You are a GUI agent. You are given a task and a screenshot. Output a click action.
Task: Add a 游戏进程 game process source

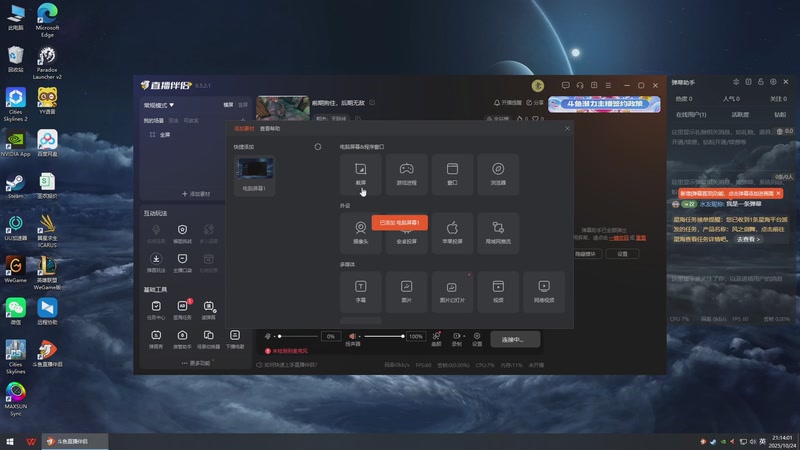point(406,174)
